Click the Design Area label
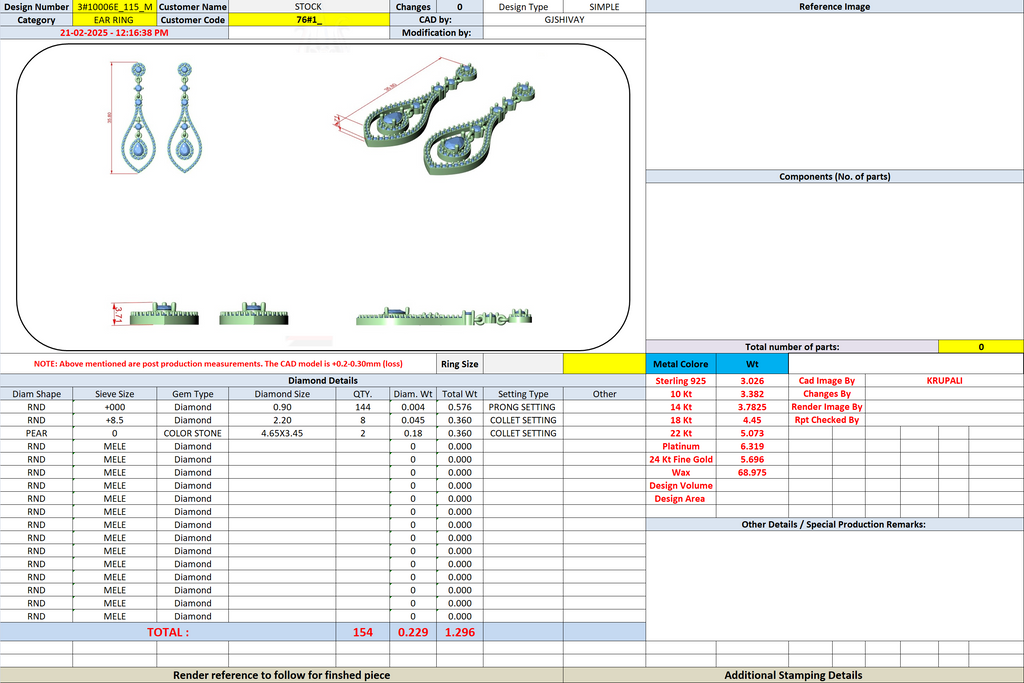 680,498
